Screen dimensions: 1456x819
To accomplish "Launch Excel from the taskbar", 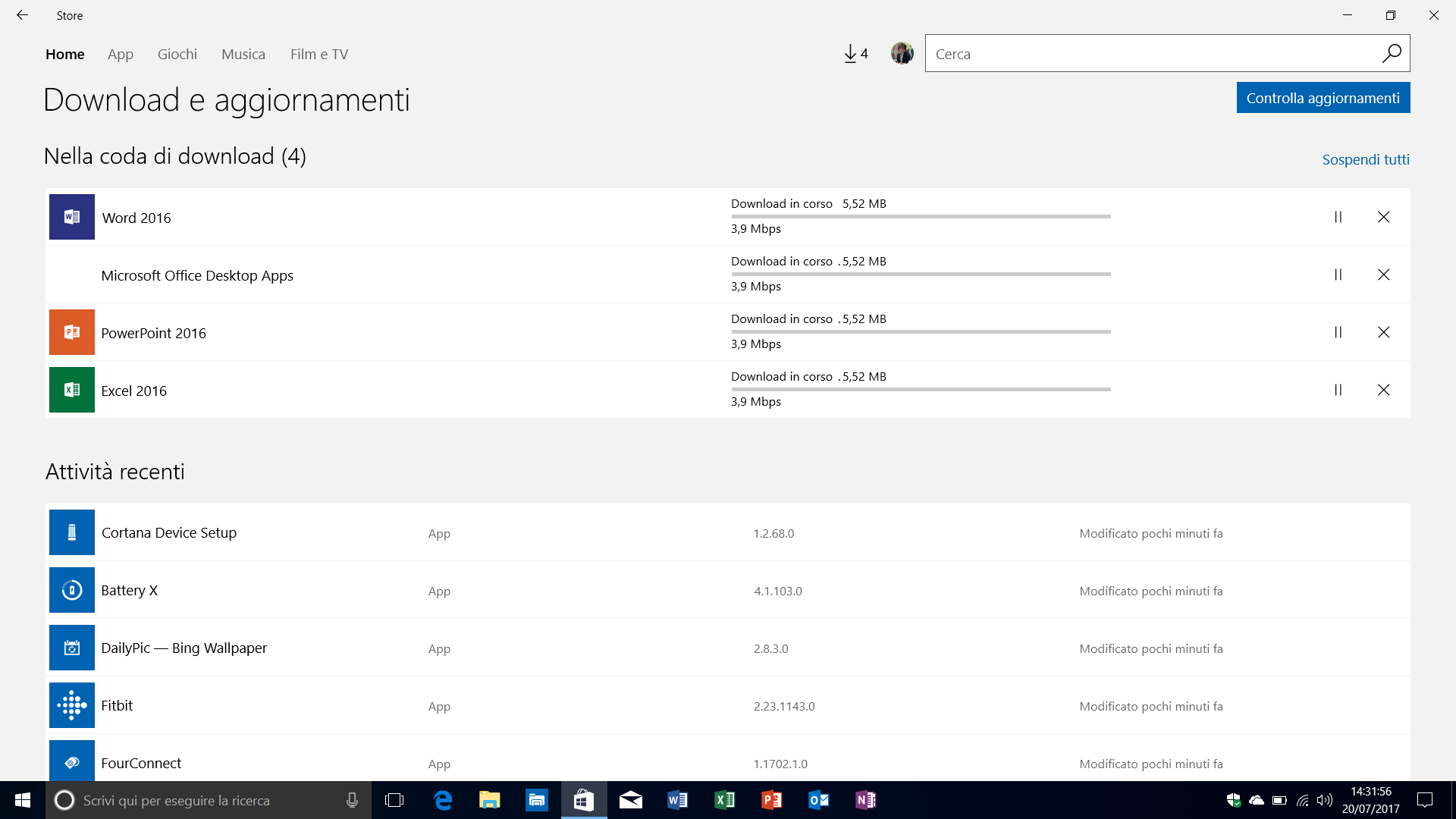I will tap(725, 800).
